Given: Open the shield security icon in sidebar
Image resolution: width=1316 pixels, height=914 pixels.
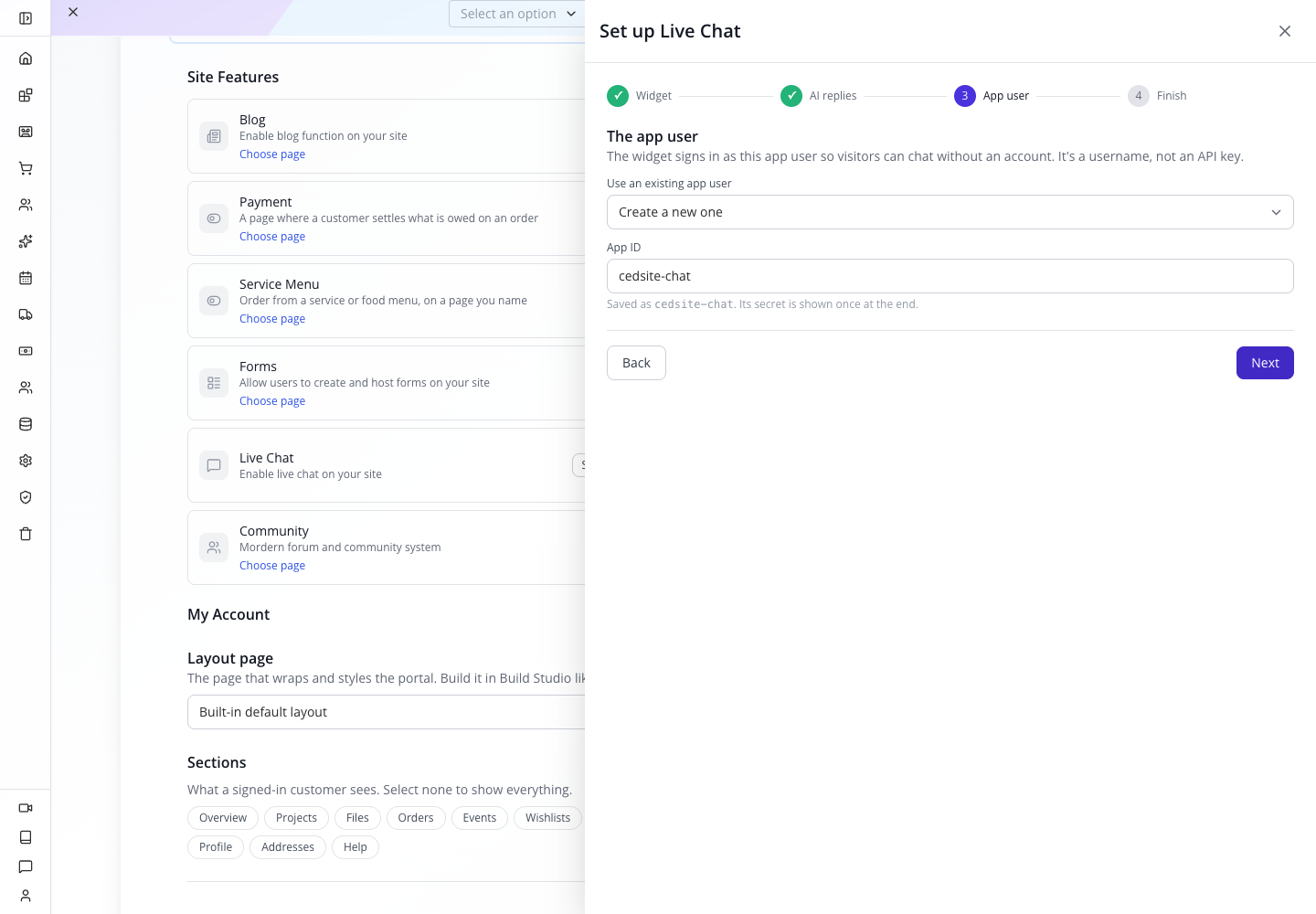Looking at the screenshot, I should coord(26,497).
